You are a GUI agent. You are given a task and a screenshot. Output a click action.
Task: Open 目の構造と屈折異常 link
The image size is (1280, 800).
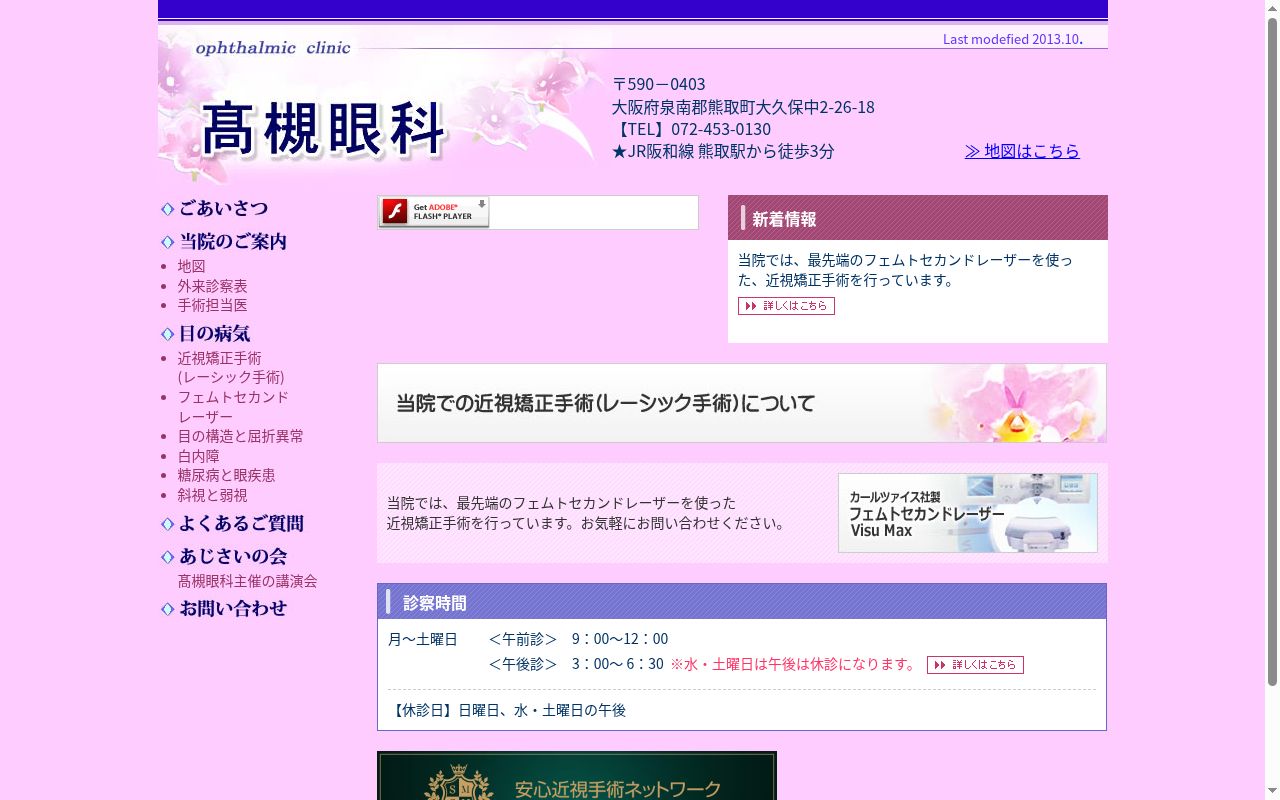241,436
